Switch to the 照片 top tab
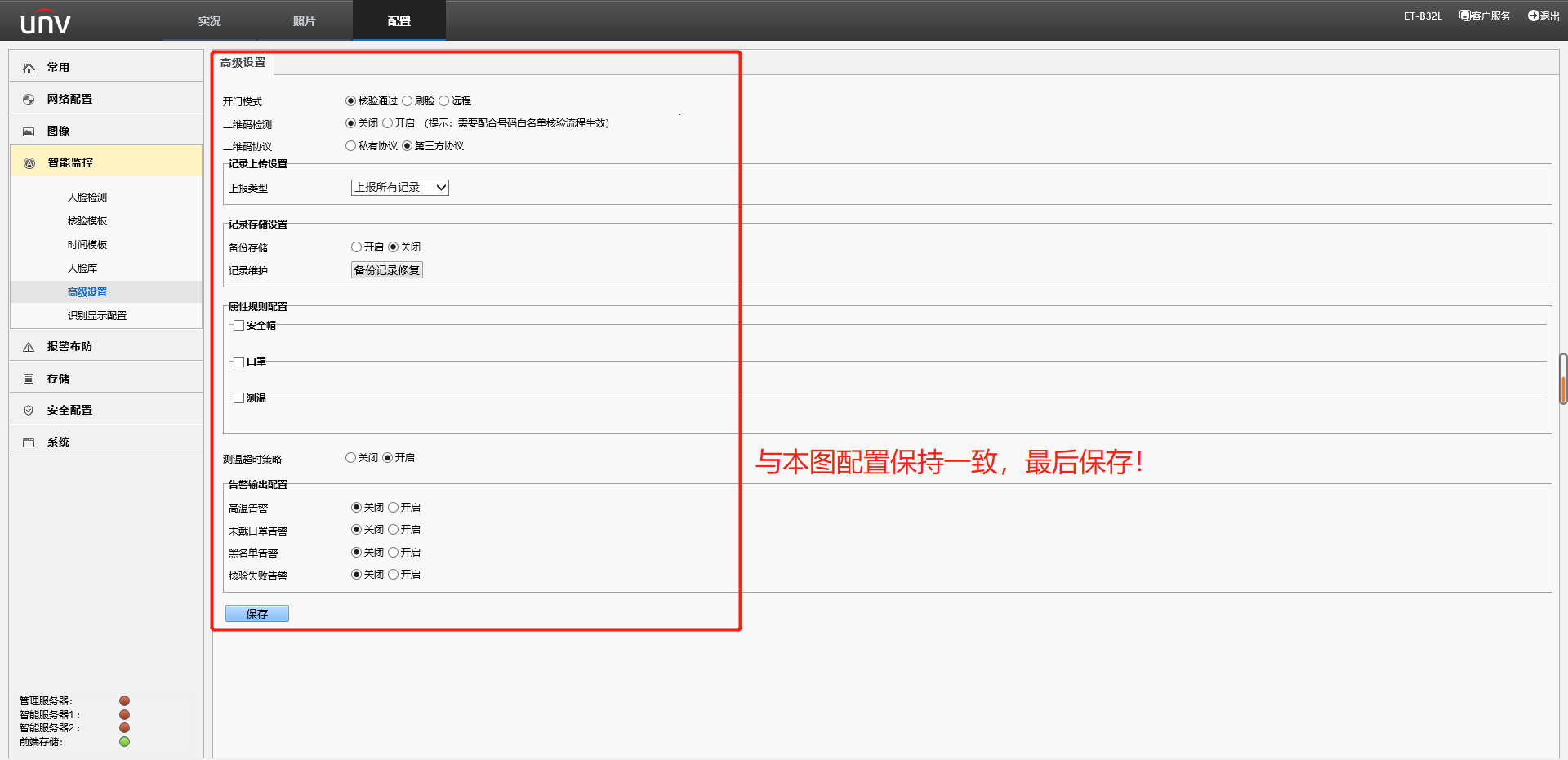The image size is (1568, 760). pos(305,21)
